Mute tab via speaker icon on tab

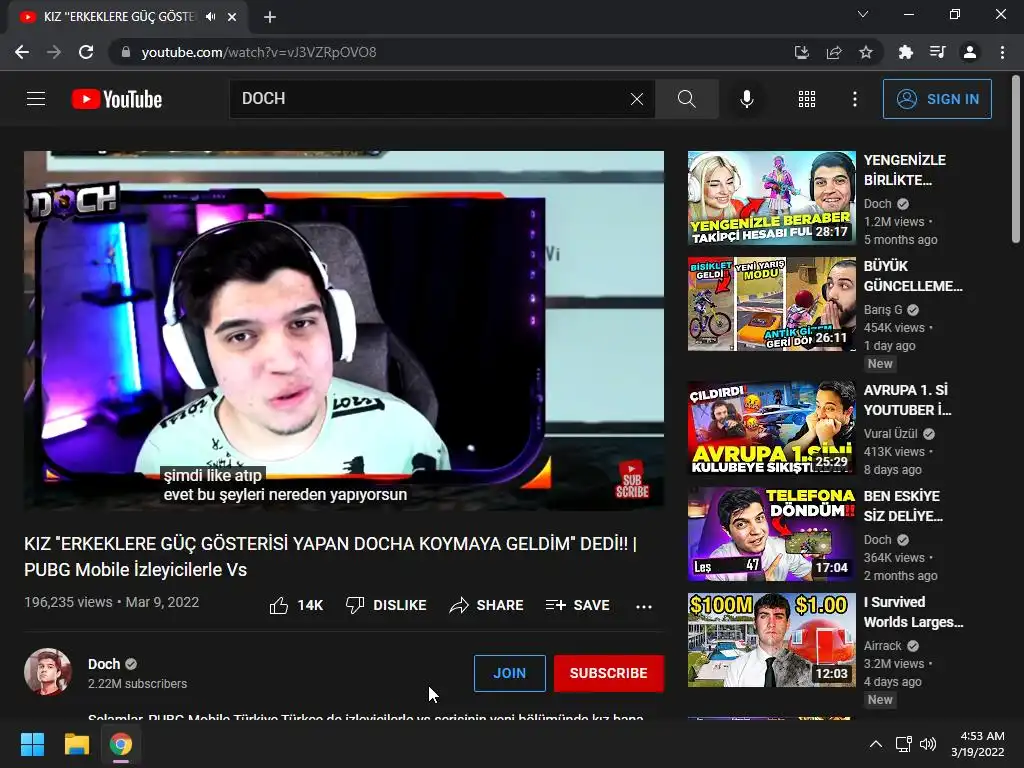[210, 17]
